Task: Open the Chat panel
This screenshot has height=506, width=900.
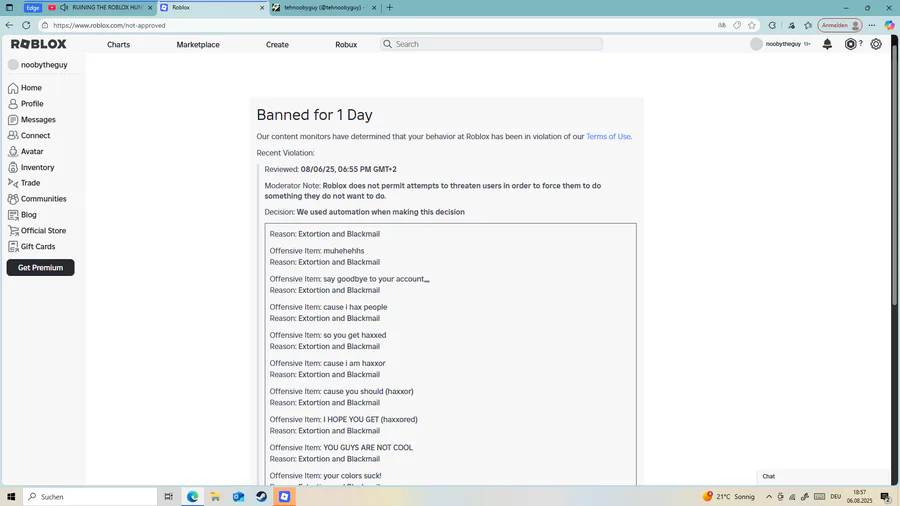Action: [x=823, y=476]
